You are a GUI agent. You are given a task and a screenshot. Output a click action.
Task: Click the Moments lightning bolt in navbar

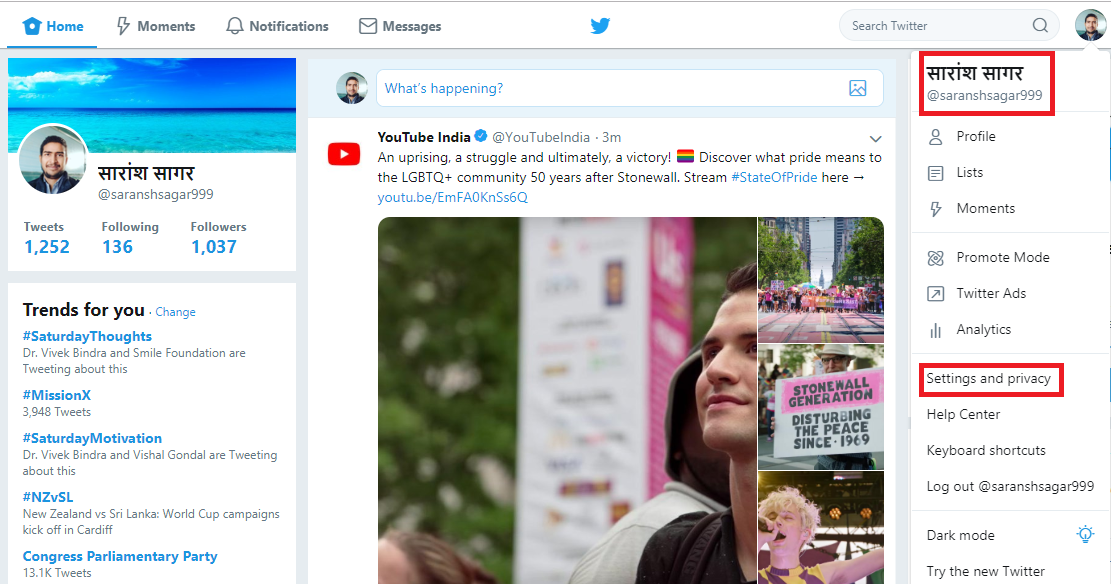[x=123, y=26]
